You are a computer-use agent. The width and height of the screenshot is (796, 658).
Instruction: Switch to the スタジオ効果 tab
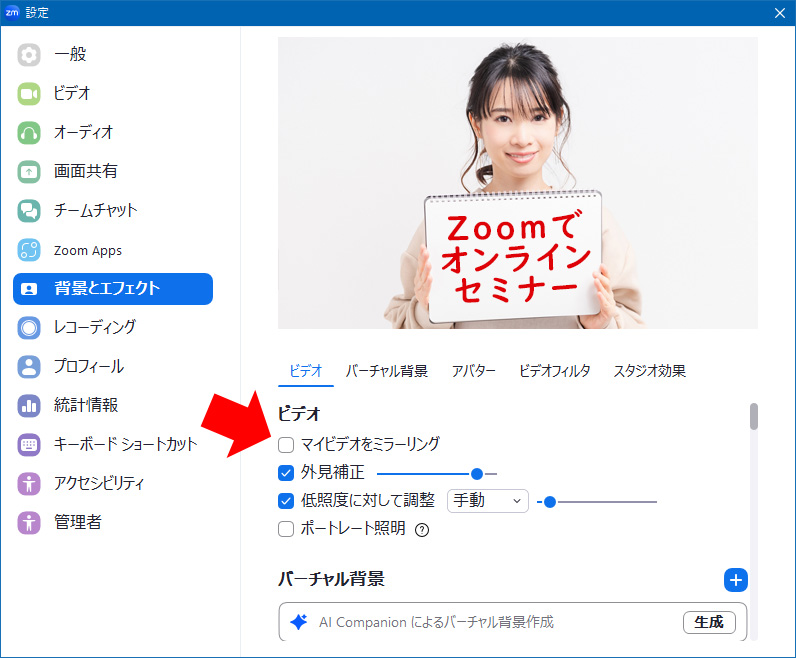tap(649, 371)
